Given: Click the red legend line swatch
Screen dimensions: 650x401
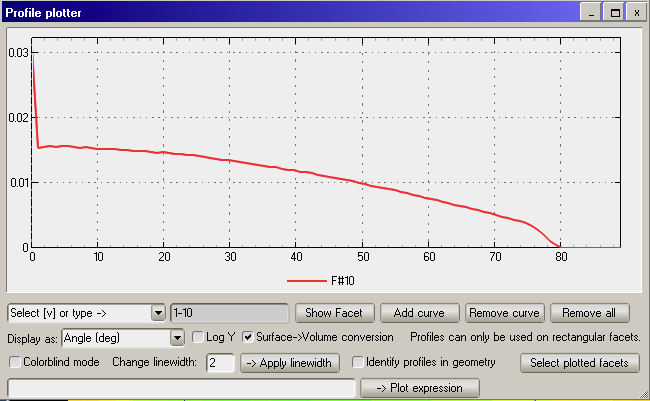Looking at the screenshot, I should click(x=306, y=282).
